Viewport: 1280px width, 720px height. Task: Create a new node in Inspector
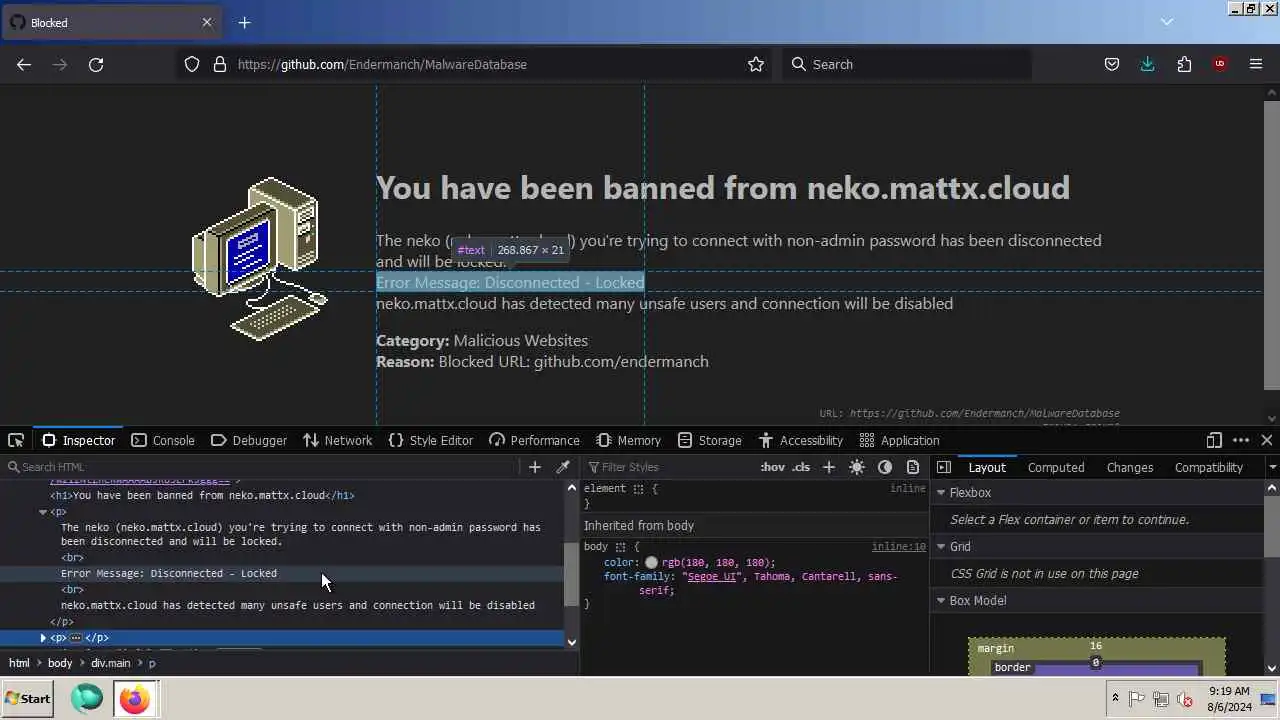tap(535, 467)
